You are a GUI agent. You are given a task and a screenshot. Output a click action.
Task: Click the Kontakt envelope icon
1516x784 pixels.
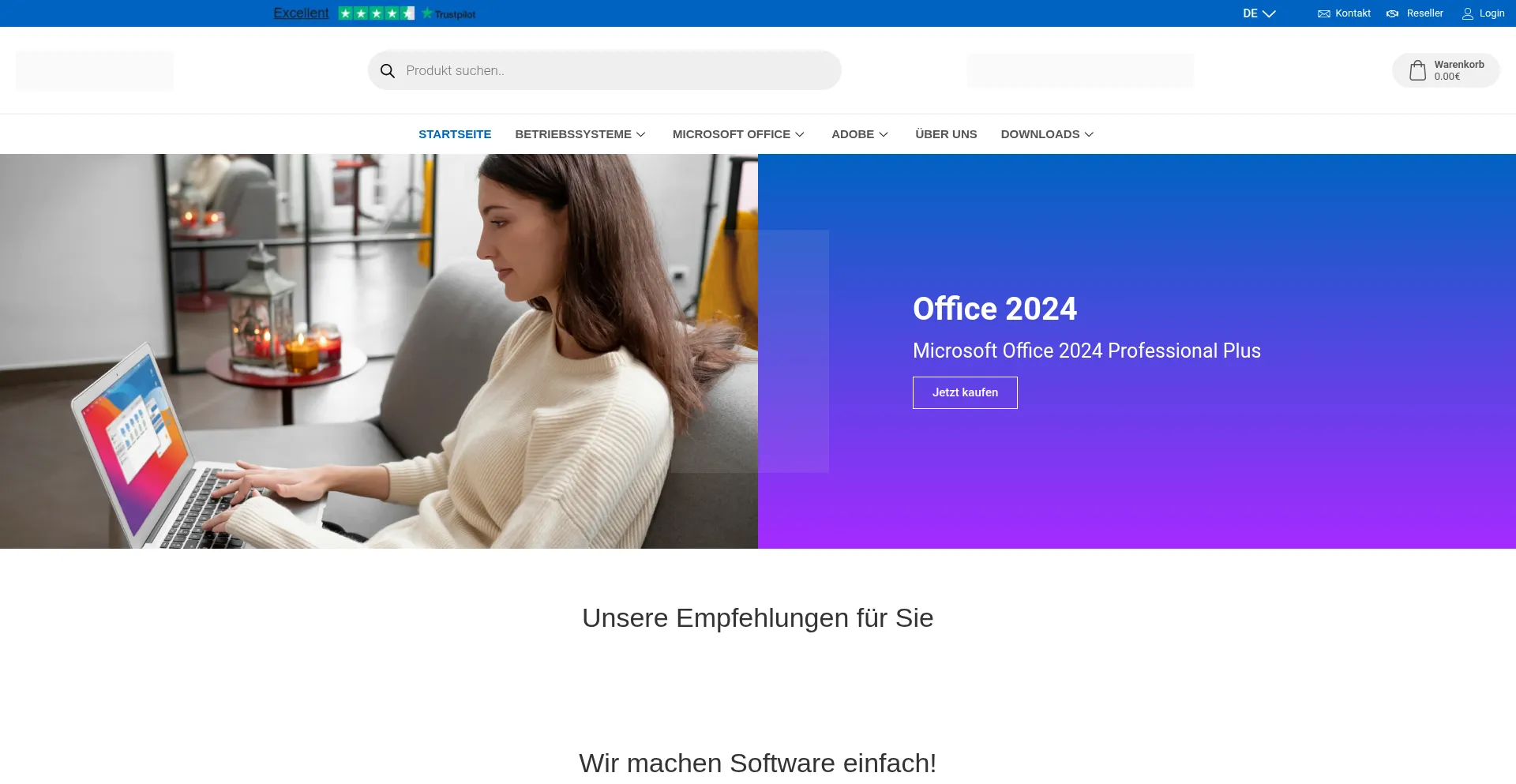1324,13
